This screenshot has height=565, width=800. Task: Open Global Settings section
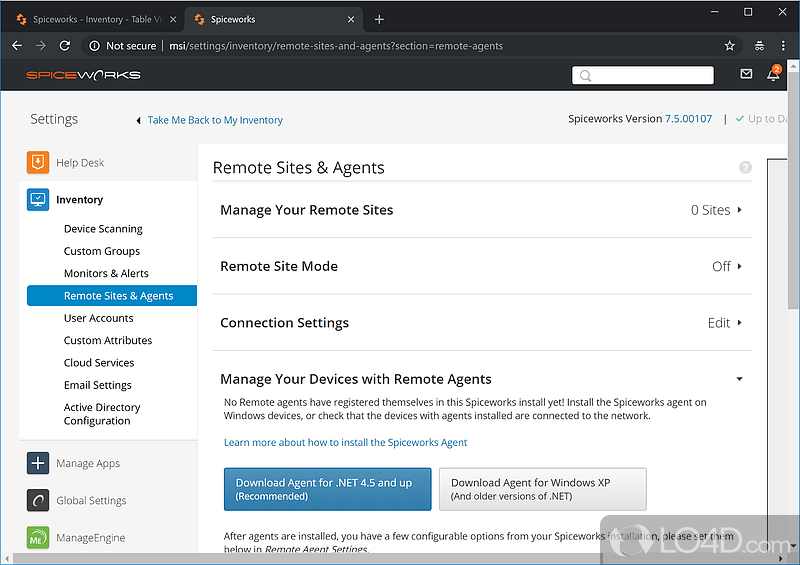point(91,500)
